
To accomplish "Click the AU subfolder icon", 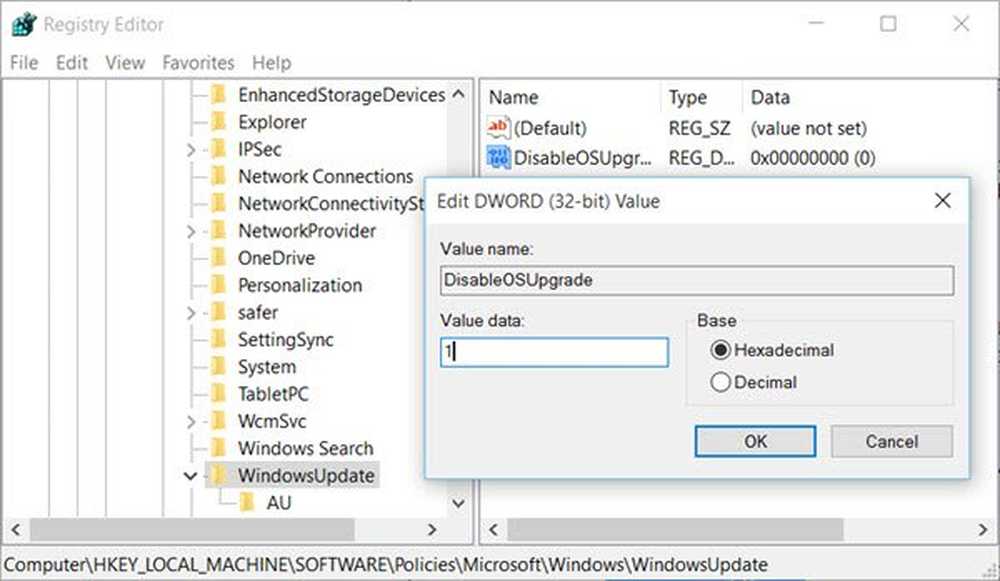I will tap(247, 503).
